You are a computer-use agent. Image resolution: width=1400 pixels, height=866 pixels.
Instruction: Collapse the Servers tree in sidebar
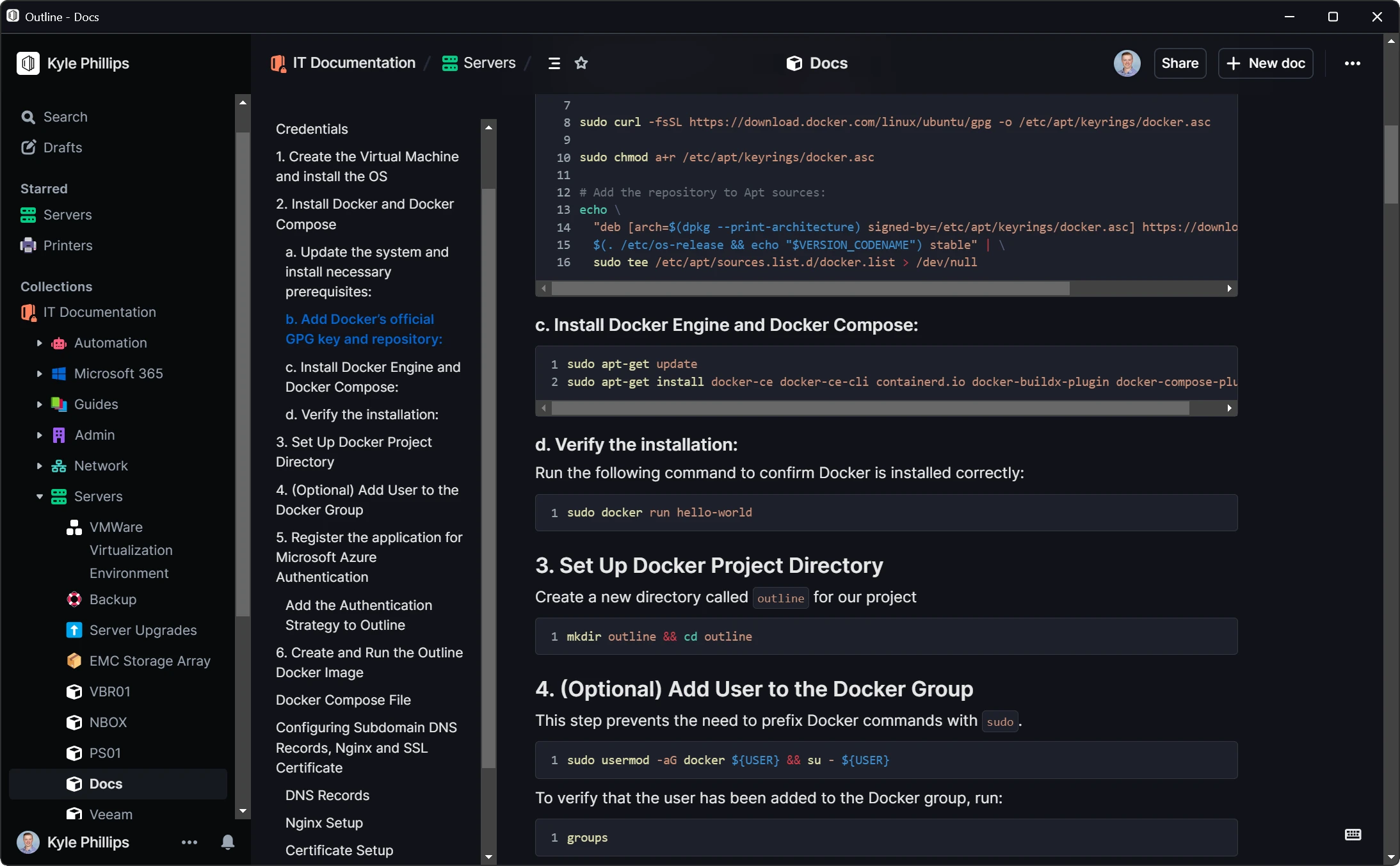click(38, 497)
